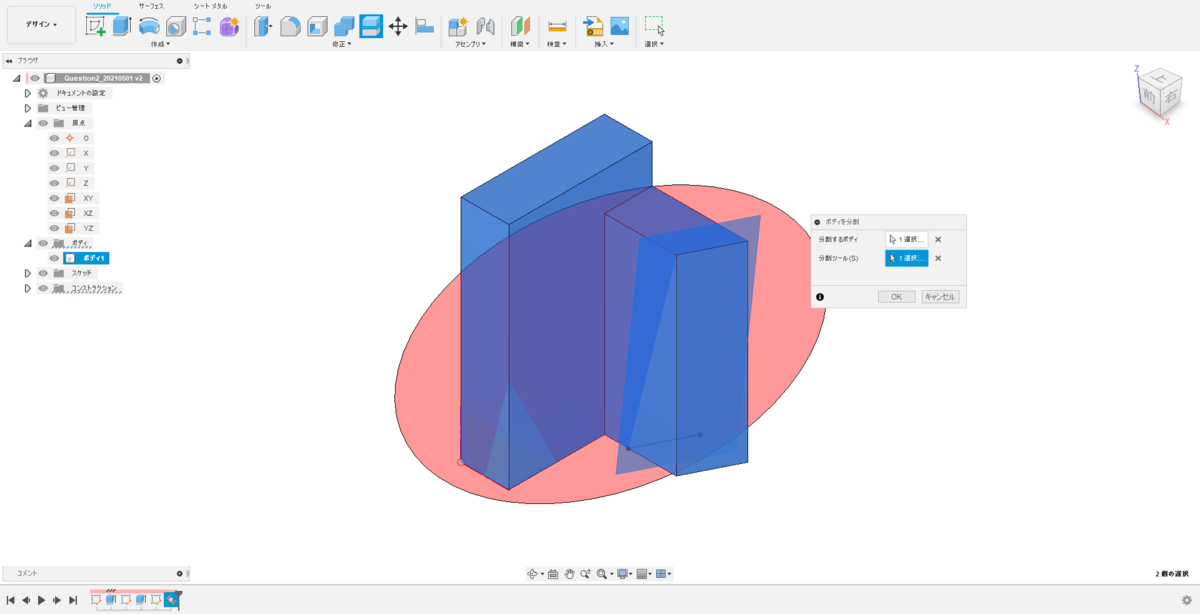1200x614 pixels.
Task: Open the アセンブリ menu dropdown
Action: coord(471,44)
